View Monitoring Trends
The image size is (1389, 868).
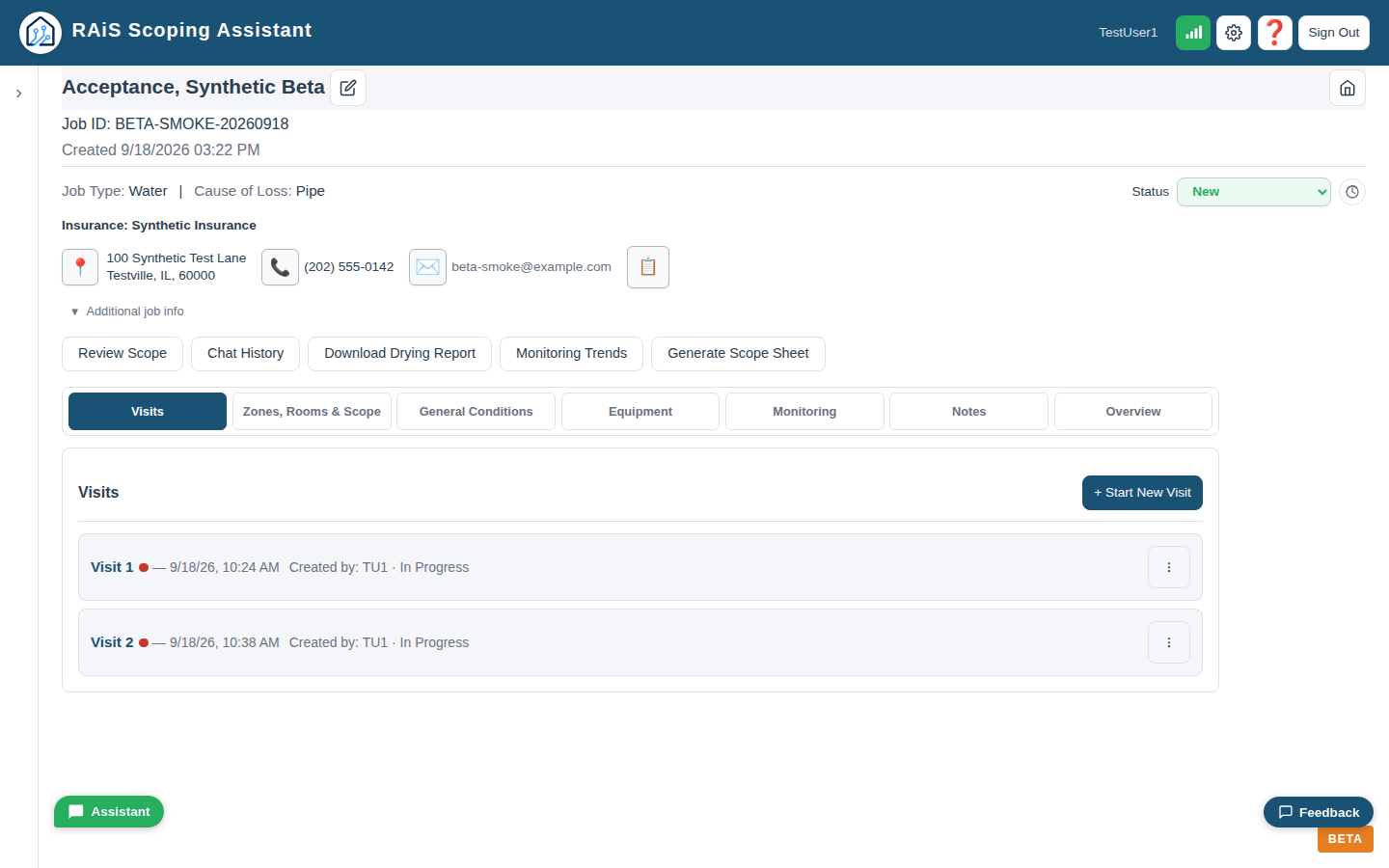(572, 354)
